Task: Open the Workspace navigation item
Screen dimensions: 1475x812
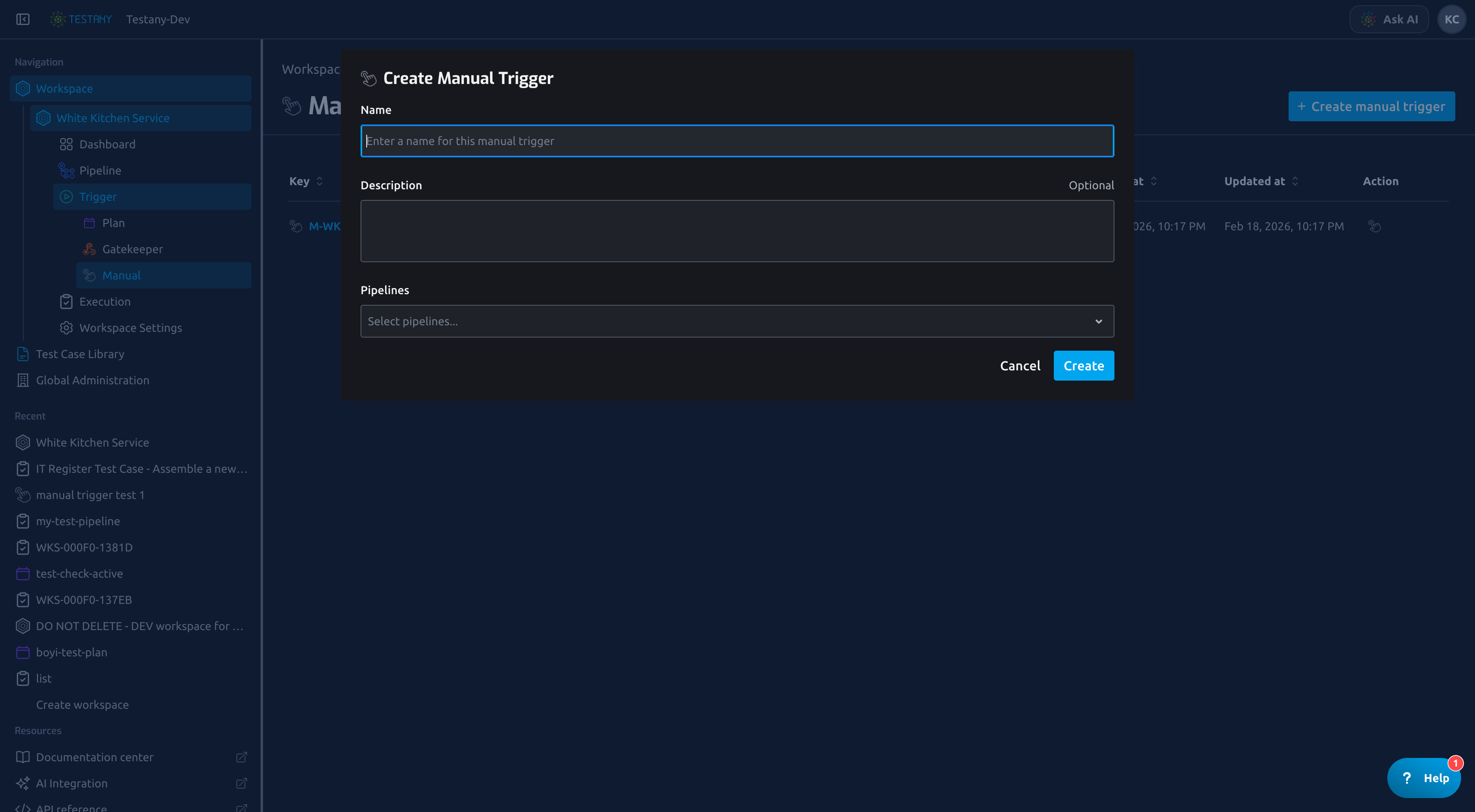Action: pyautogui.click(x=131, y=89)
